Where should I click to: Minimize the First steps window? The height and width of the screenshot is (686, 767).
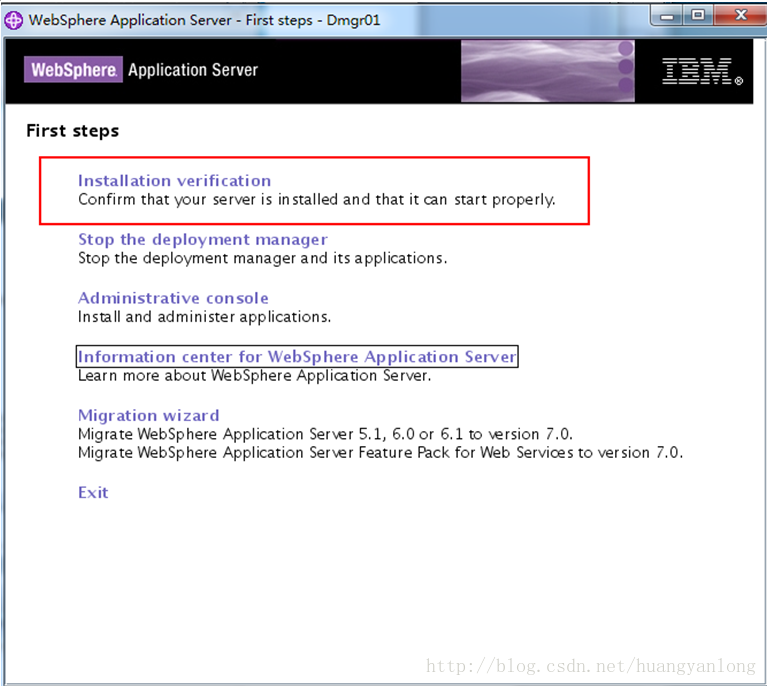coord(667,16)
